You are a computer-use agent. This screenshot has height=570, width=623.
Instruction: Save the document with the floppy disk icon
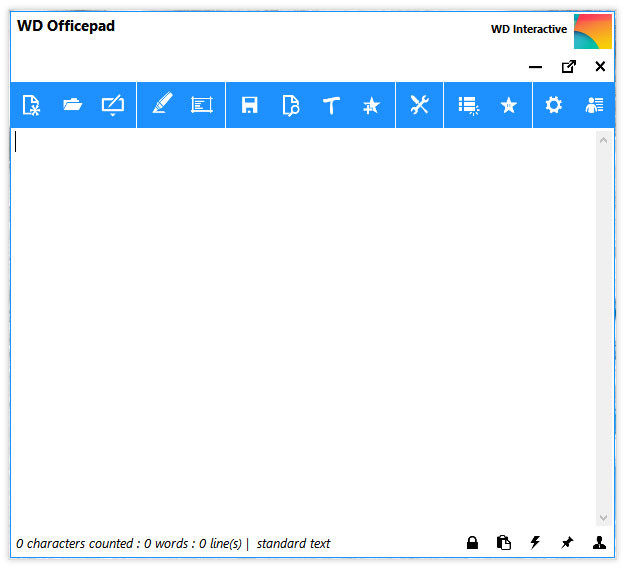point(250,105)
